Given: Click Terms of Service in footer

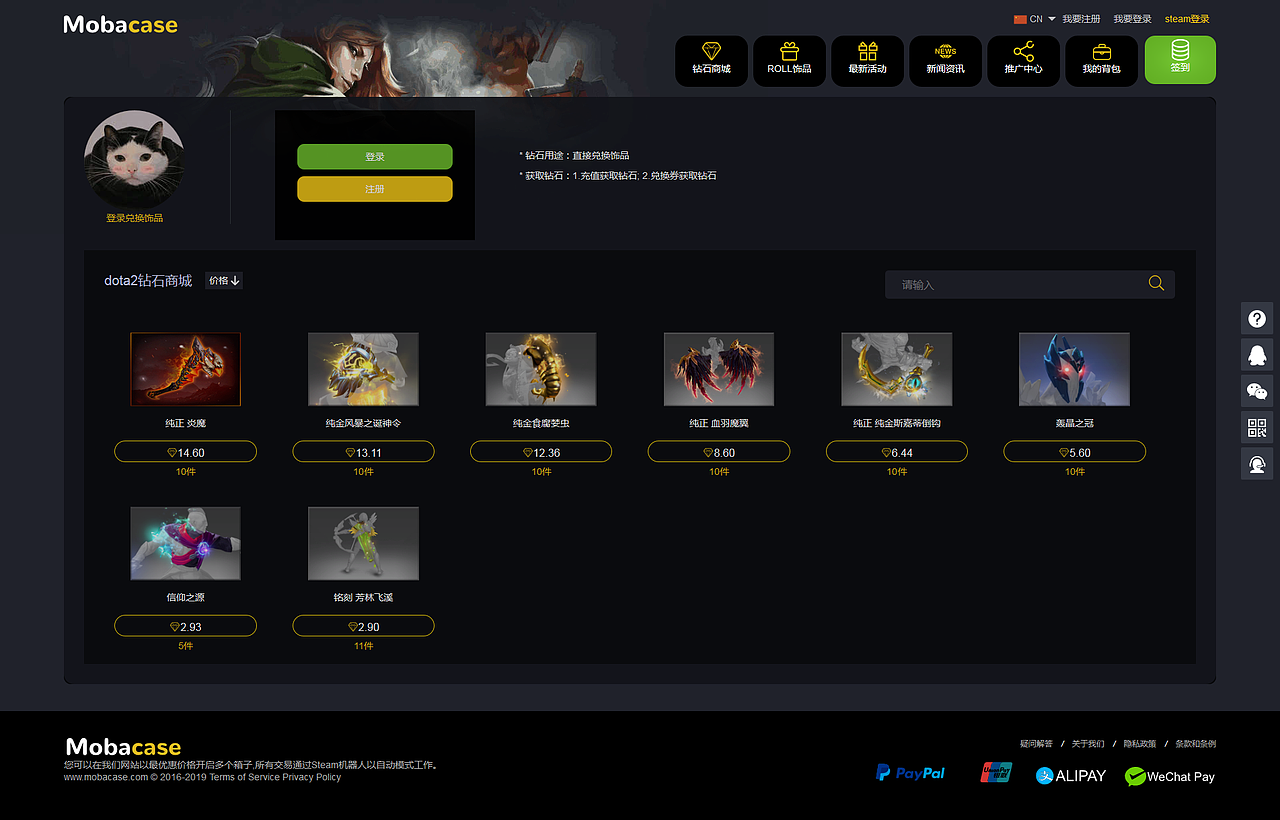Looking at the screenshot, I should pos(245,777).
